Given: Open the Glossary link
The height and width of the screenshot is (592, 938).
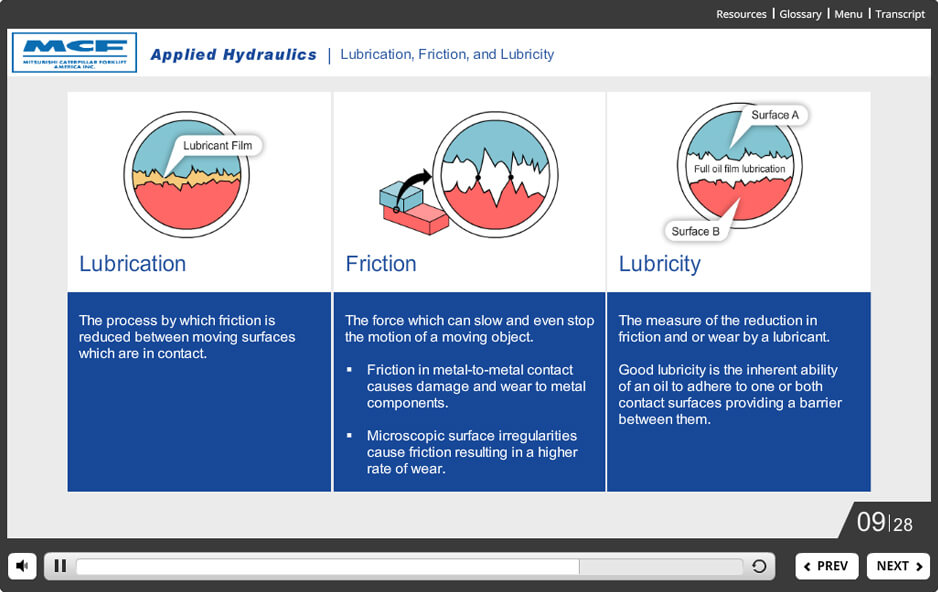Looking at the screenshot, I should (800, 14).
